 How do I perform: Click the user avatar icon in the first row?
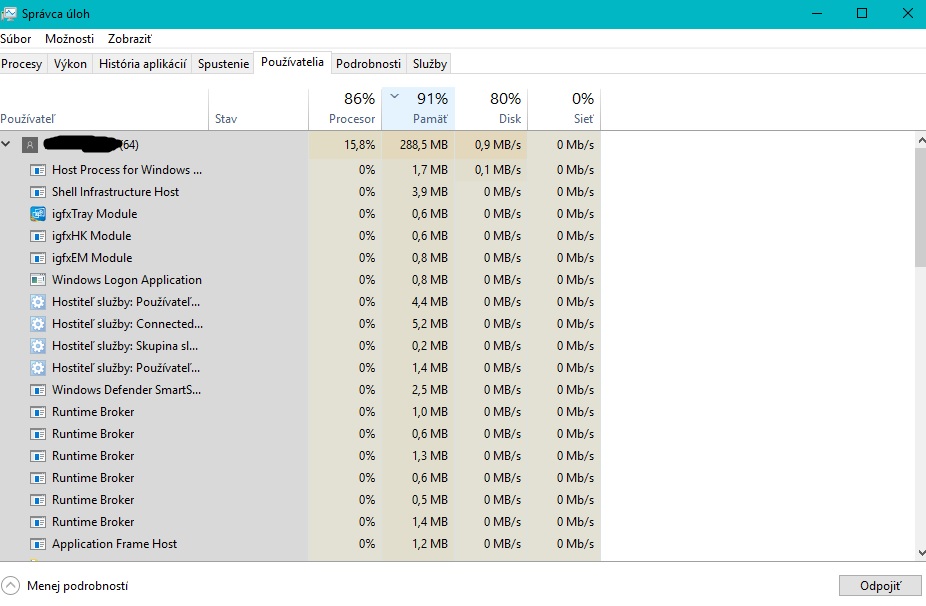pos(30,145)
